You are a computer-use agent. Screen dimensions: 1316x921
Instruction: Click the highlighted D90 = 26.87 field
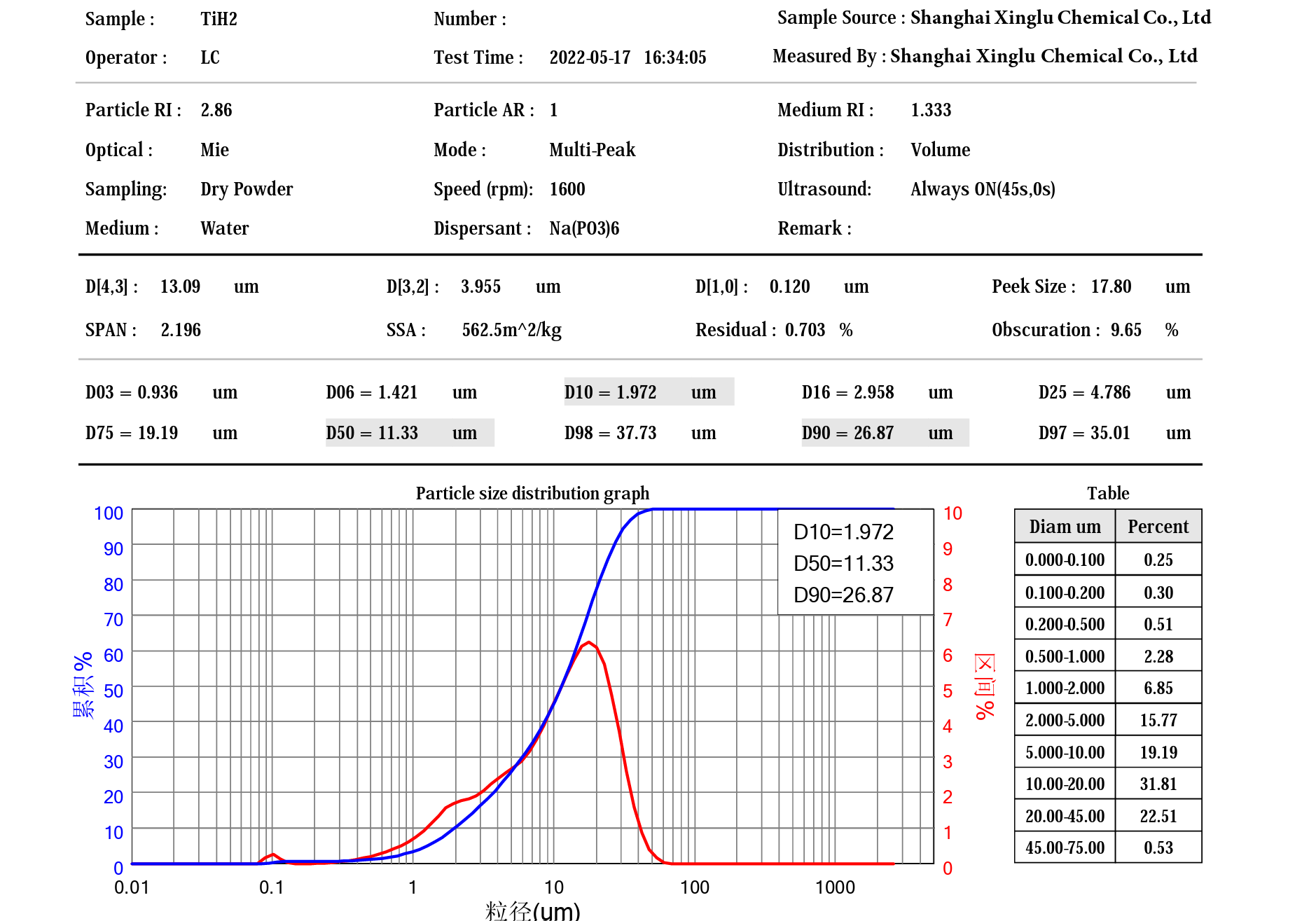point(885,433)
